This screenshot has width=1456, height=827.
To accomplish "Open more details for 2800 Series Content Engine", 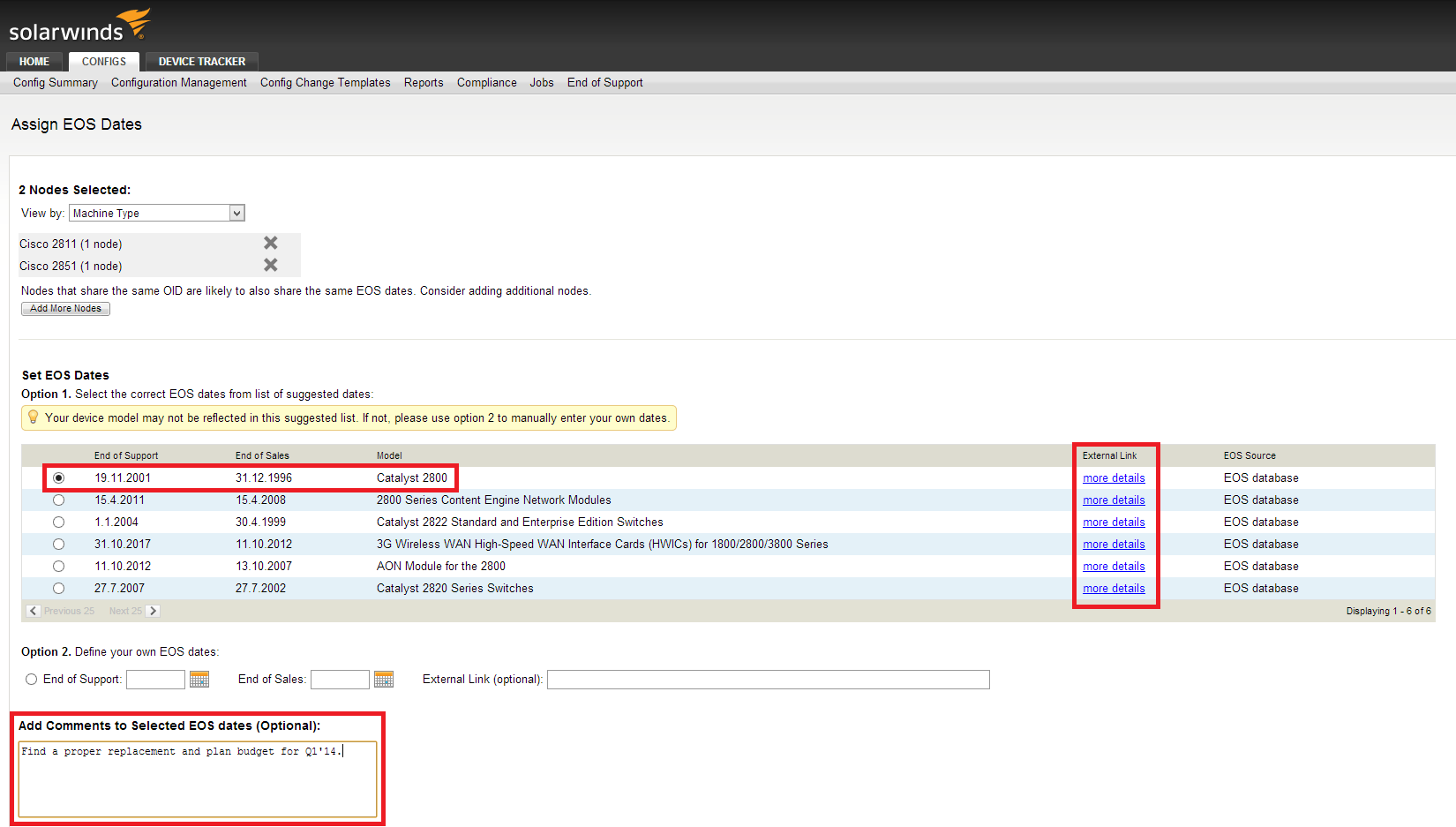I will coord(1114,500).
